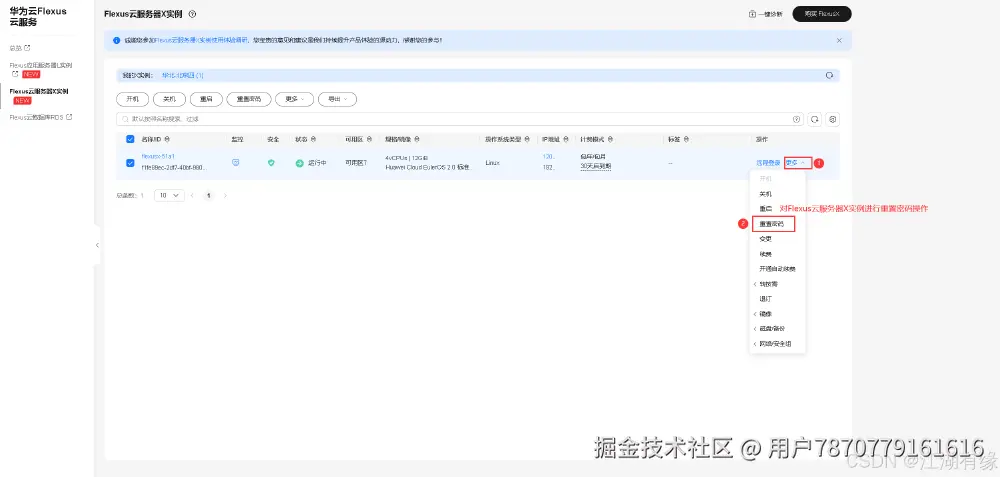This screenshot has width=1000, height=477.
Task: Click the sort icon next to 计费模式 header
Action: pyautogui.click(x=610, y=139)
